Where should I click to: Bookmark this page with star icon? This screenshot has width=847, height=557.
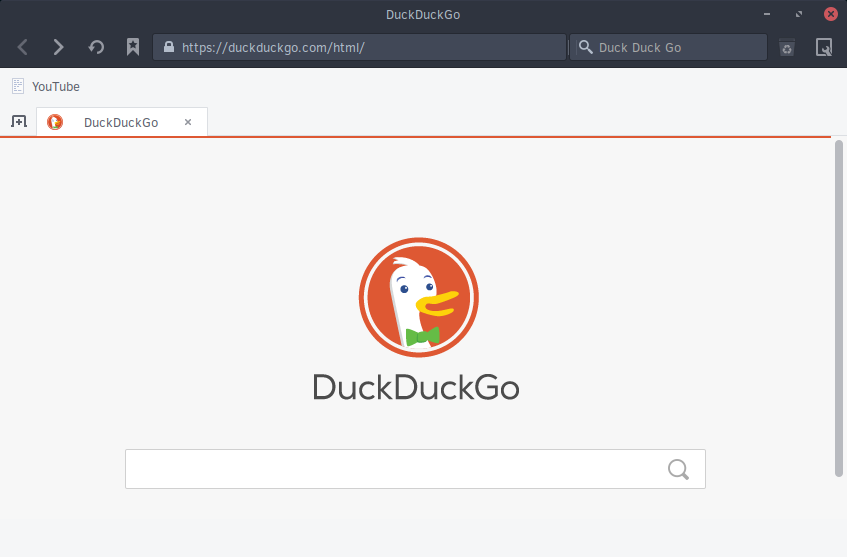[133, 47]
